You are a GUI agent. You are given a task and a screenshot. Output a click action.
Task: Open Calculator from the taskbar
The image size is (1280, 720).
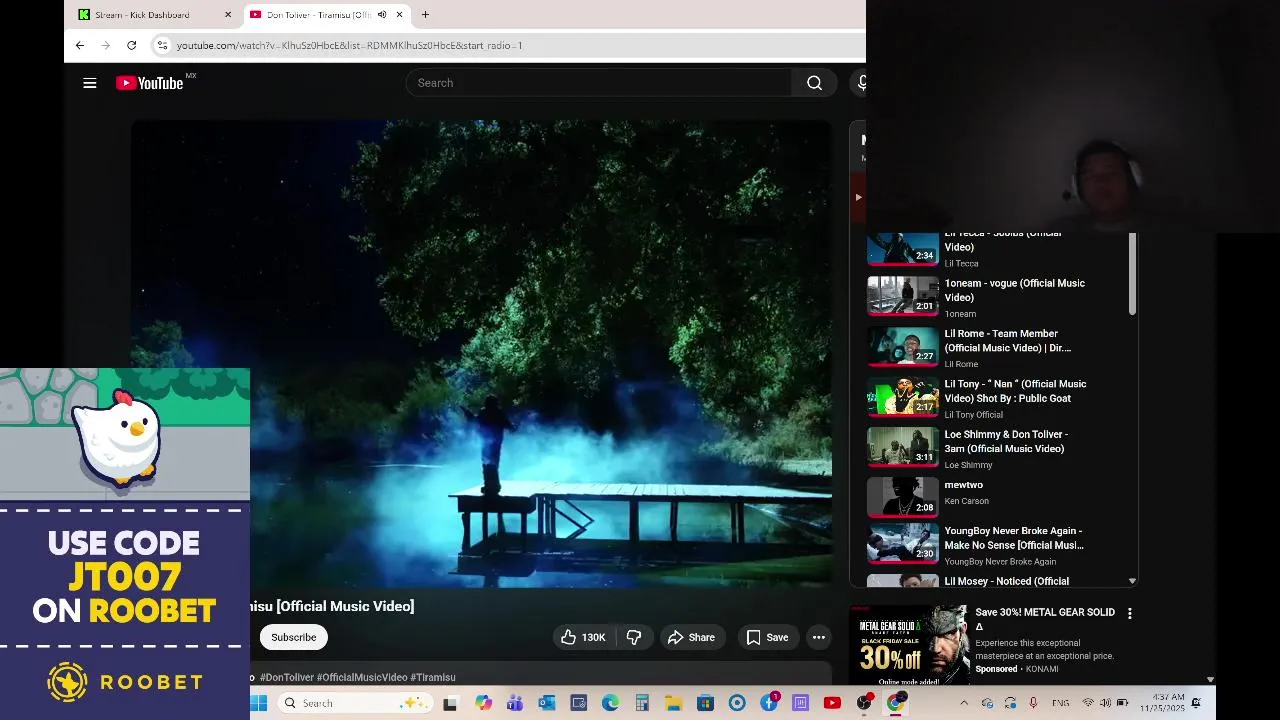(642, 703)
